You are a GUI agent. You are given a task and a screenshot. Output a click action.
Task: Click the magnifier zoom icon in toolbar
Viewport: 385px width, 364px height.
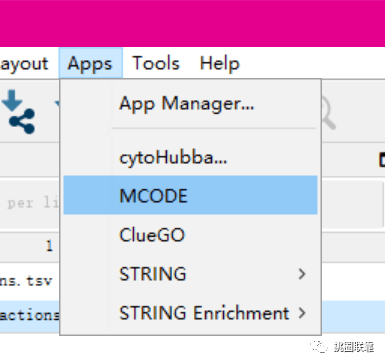click(x=328, y=115)
